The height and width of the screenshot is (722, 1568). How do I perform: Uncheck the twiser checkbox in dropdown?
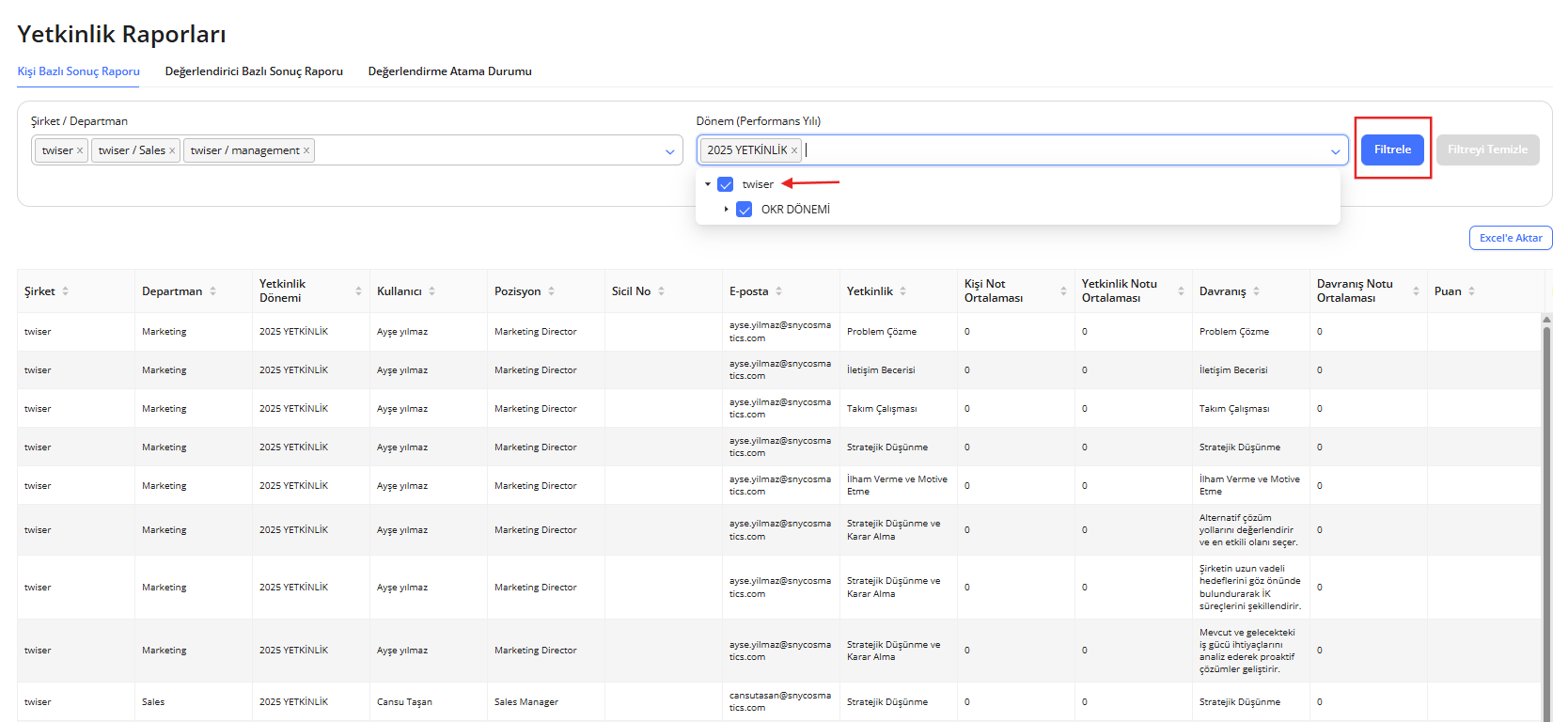point(726,184)
